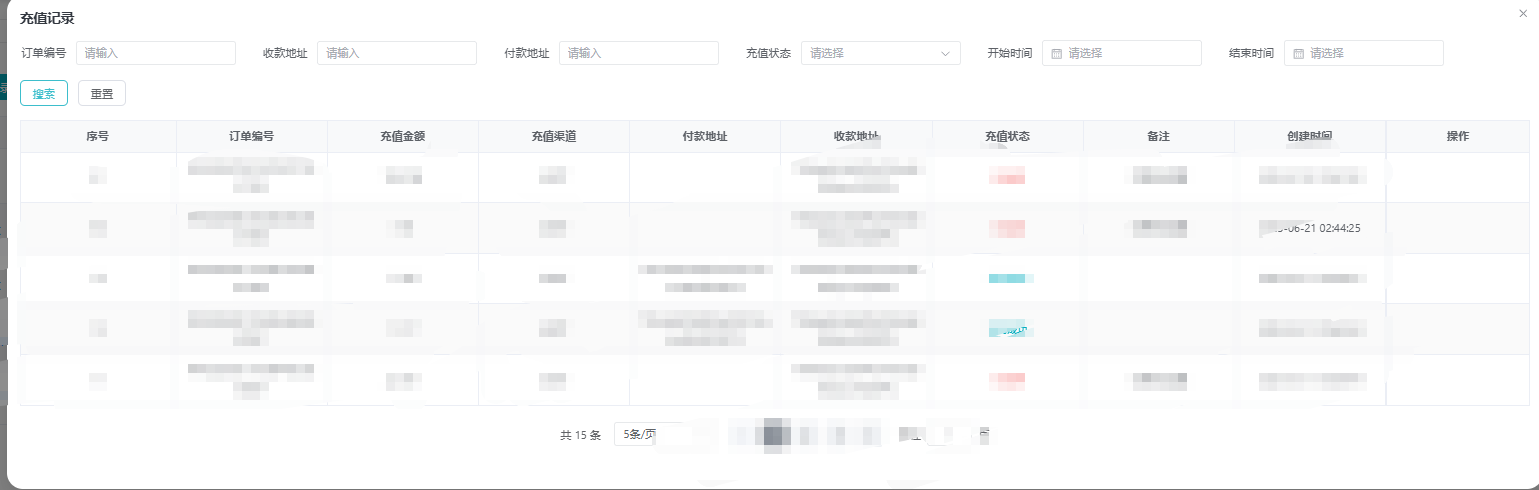Click the 充值渠道 column header
Screen dimensions: 1539x490
(553, 137)
